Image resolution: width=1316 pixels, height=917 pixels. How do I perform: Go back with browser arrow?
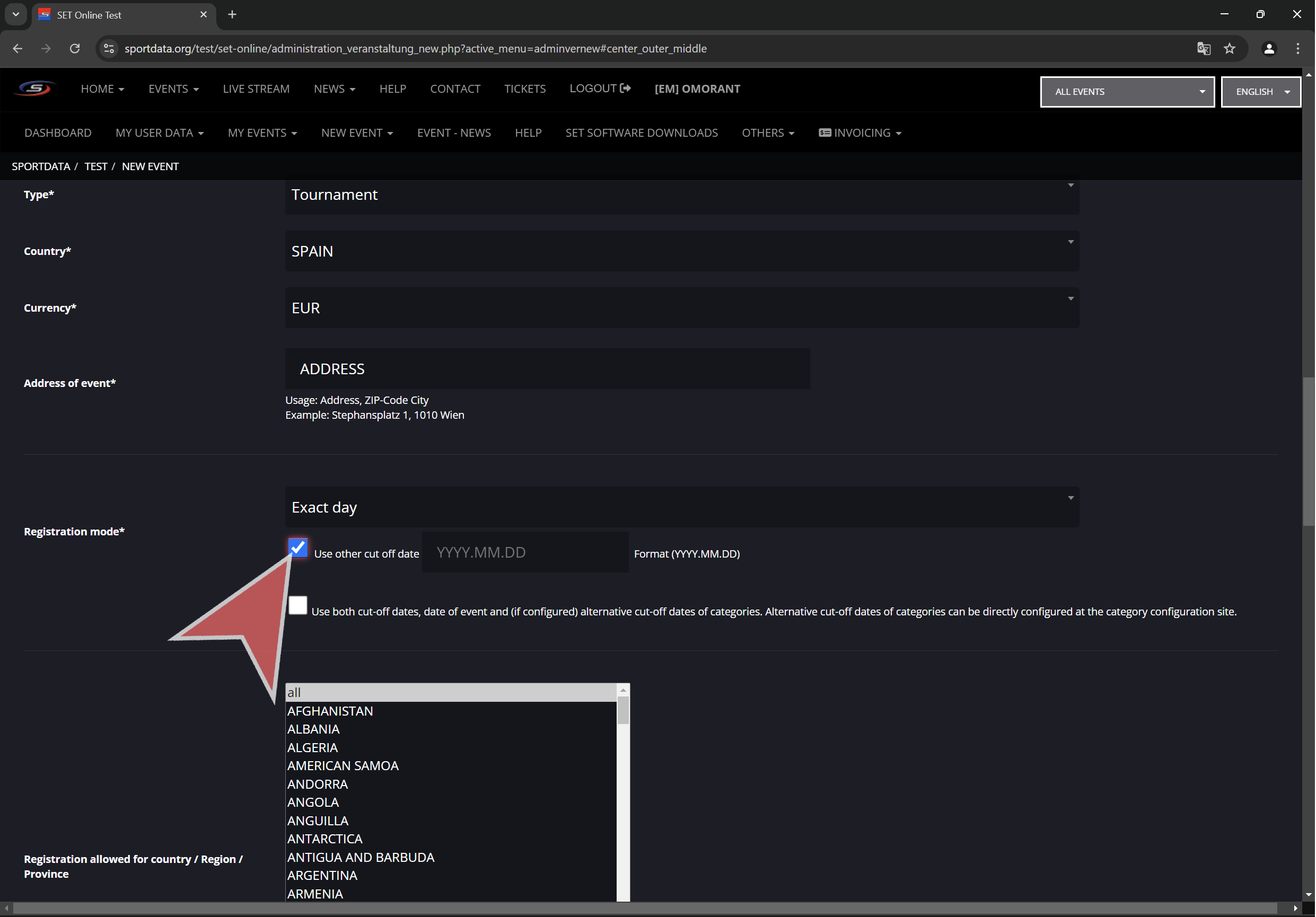(18, 49)
